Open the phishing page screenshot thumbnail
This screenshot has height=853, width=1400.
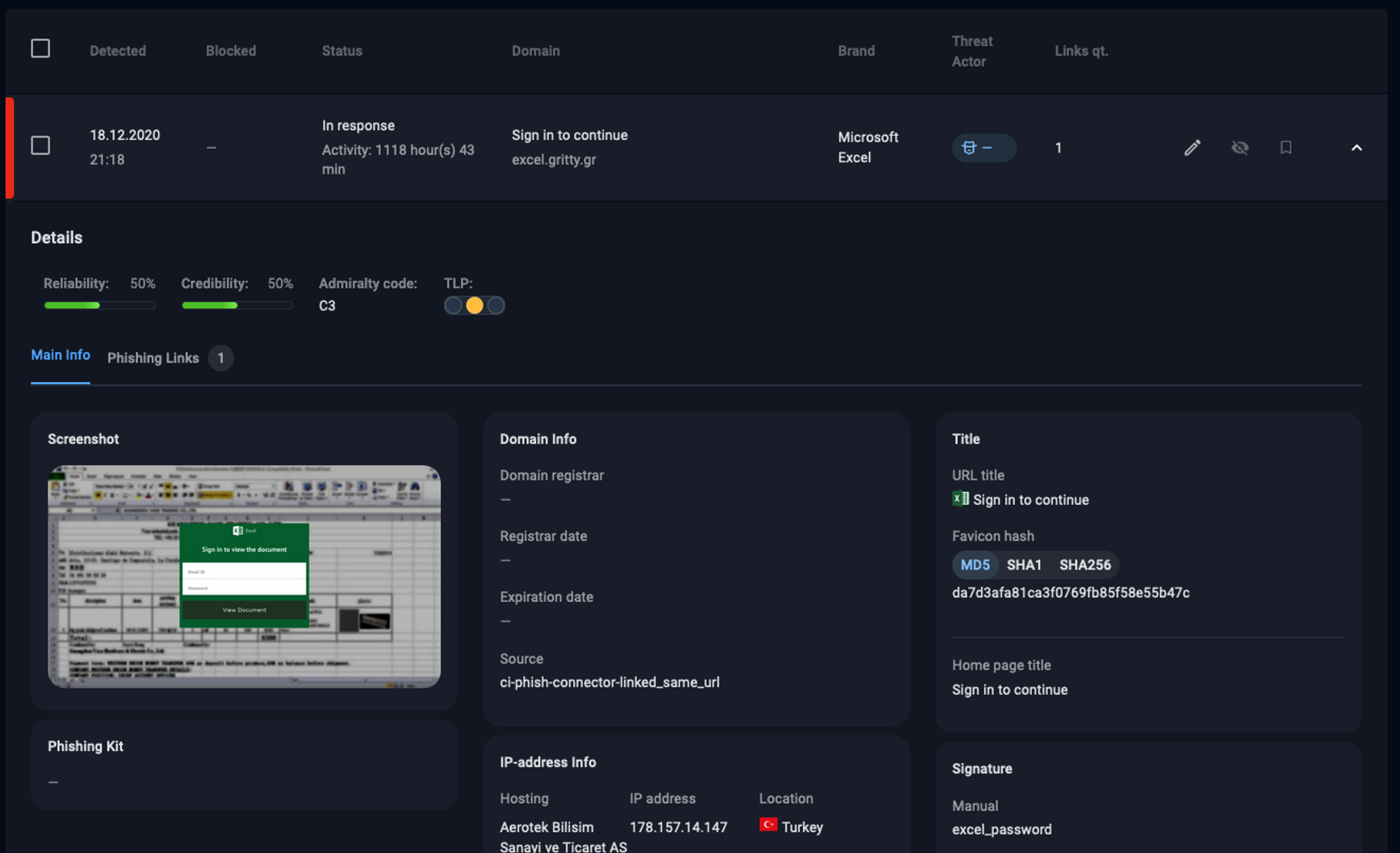click(x=244, y=576)
